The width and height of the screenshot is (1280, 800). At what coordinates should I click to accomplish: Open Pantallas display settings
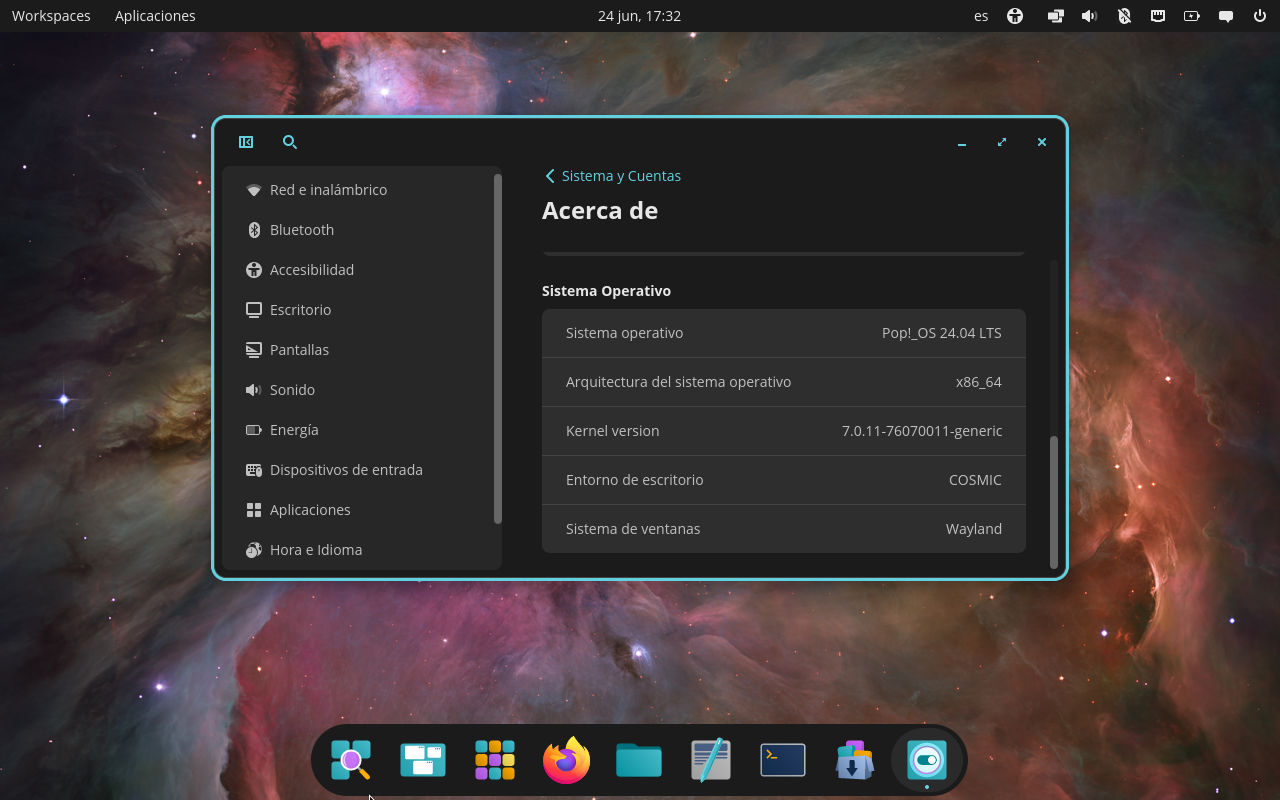[361, 350]
